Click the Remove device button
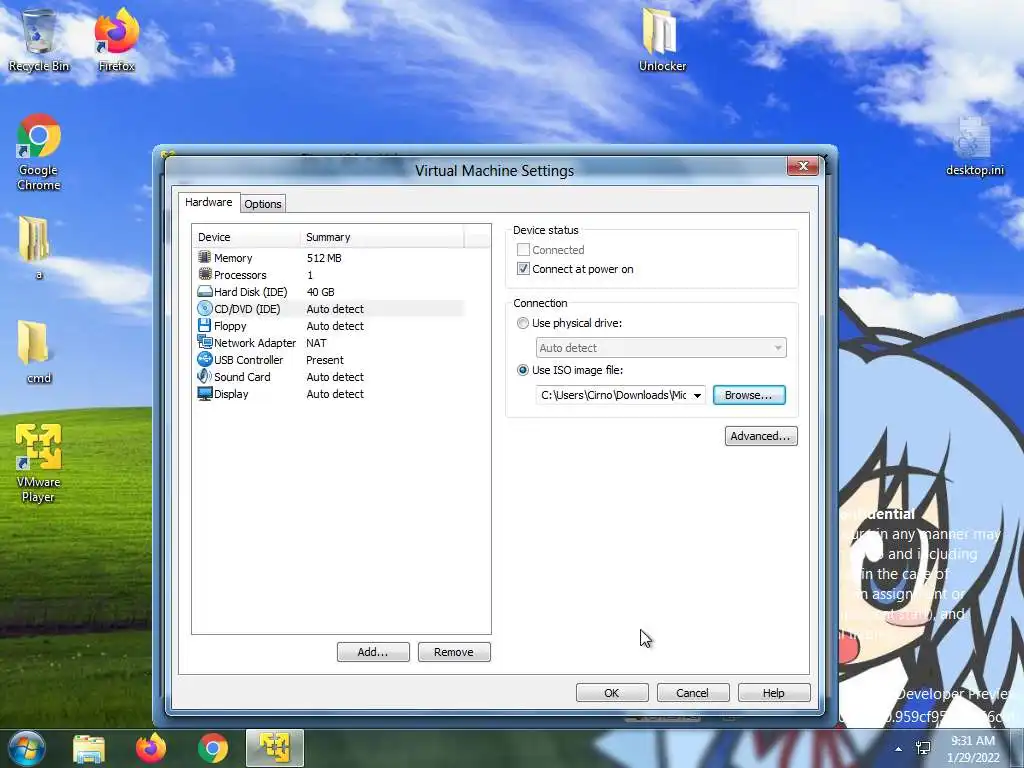The width and height of the screenshot is (1024, 768). (454, 652)
